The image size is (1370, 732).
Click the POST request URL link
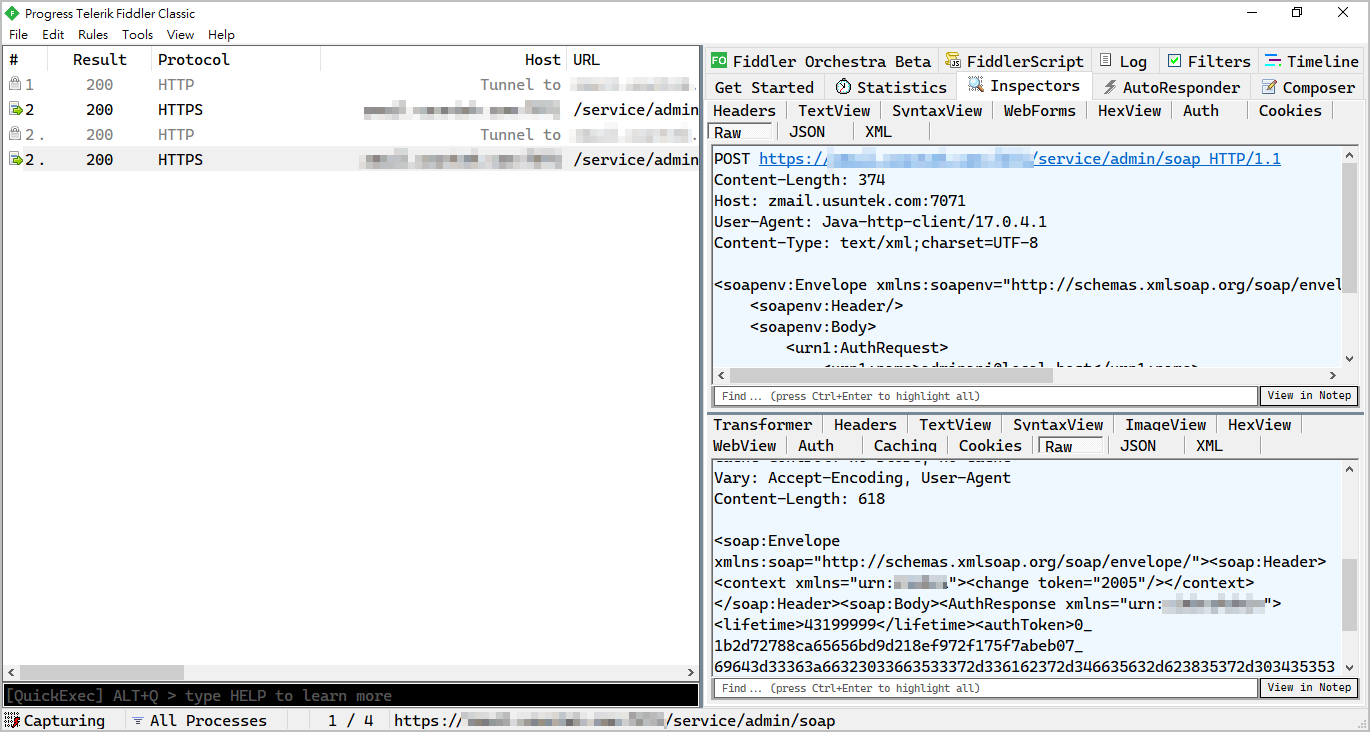pyautogui.click(x=1019, y=159)
